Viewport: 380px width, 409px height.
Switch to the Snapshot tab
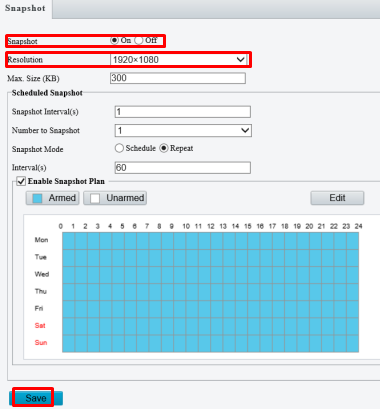(x=25, y=8)
